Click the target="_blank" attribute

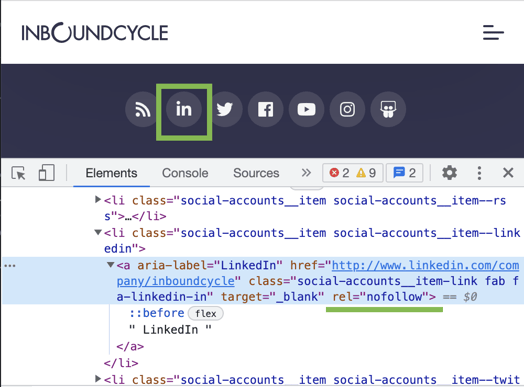(272, 296)
